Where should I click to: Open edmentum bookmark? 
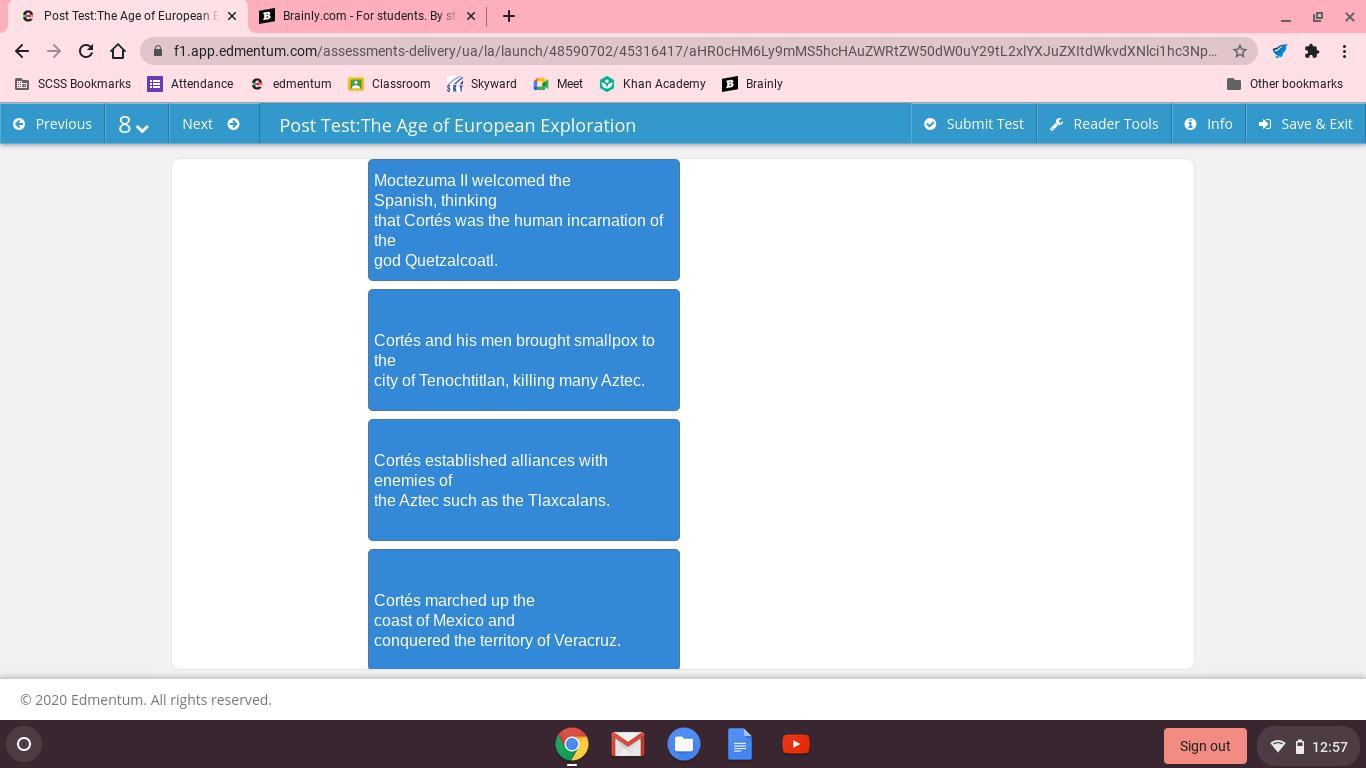click(x=290, y=84)
